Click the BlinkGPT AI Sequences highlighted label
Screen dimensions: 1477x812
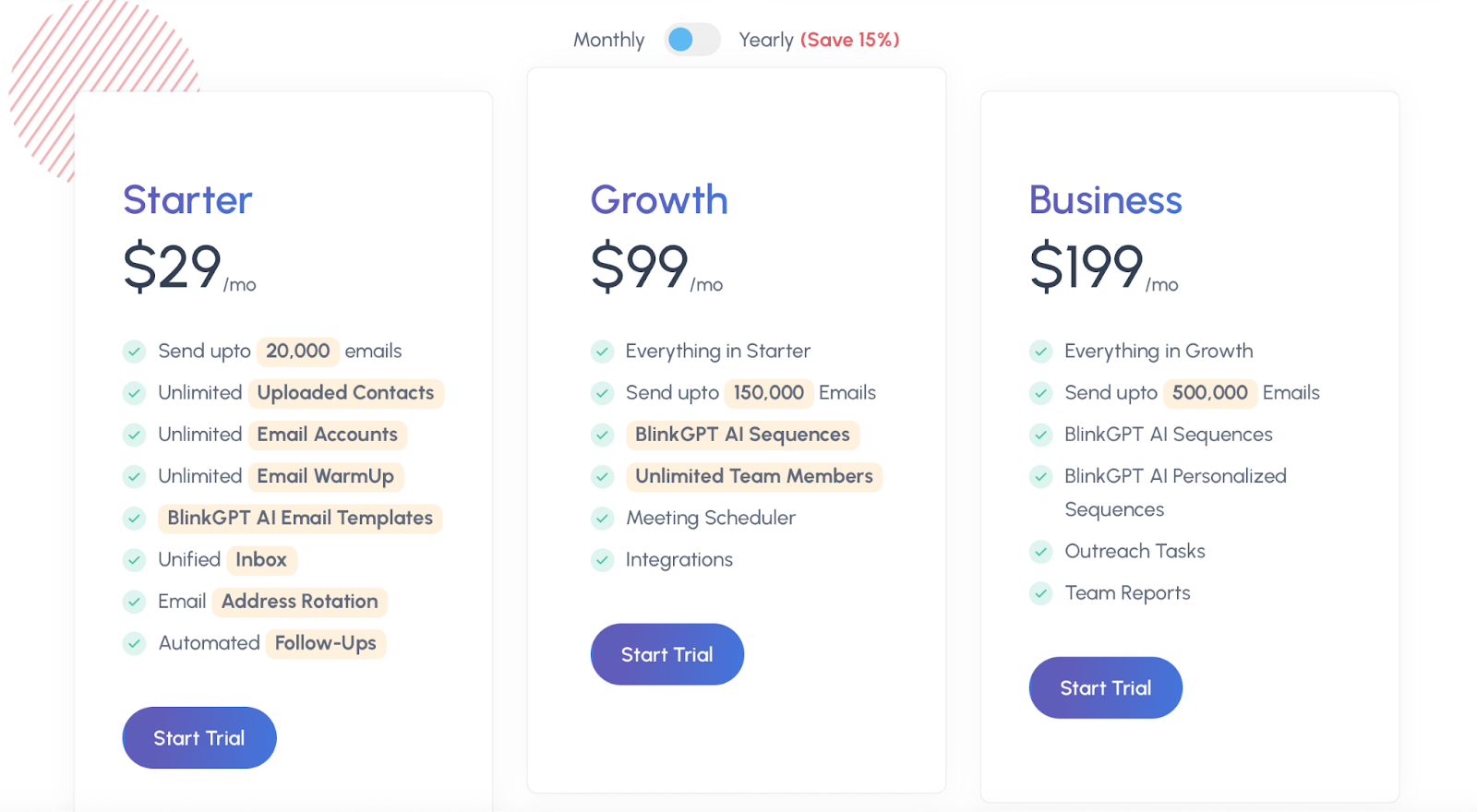coord(742,435)
